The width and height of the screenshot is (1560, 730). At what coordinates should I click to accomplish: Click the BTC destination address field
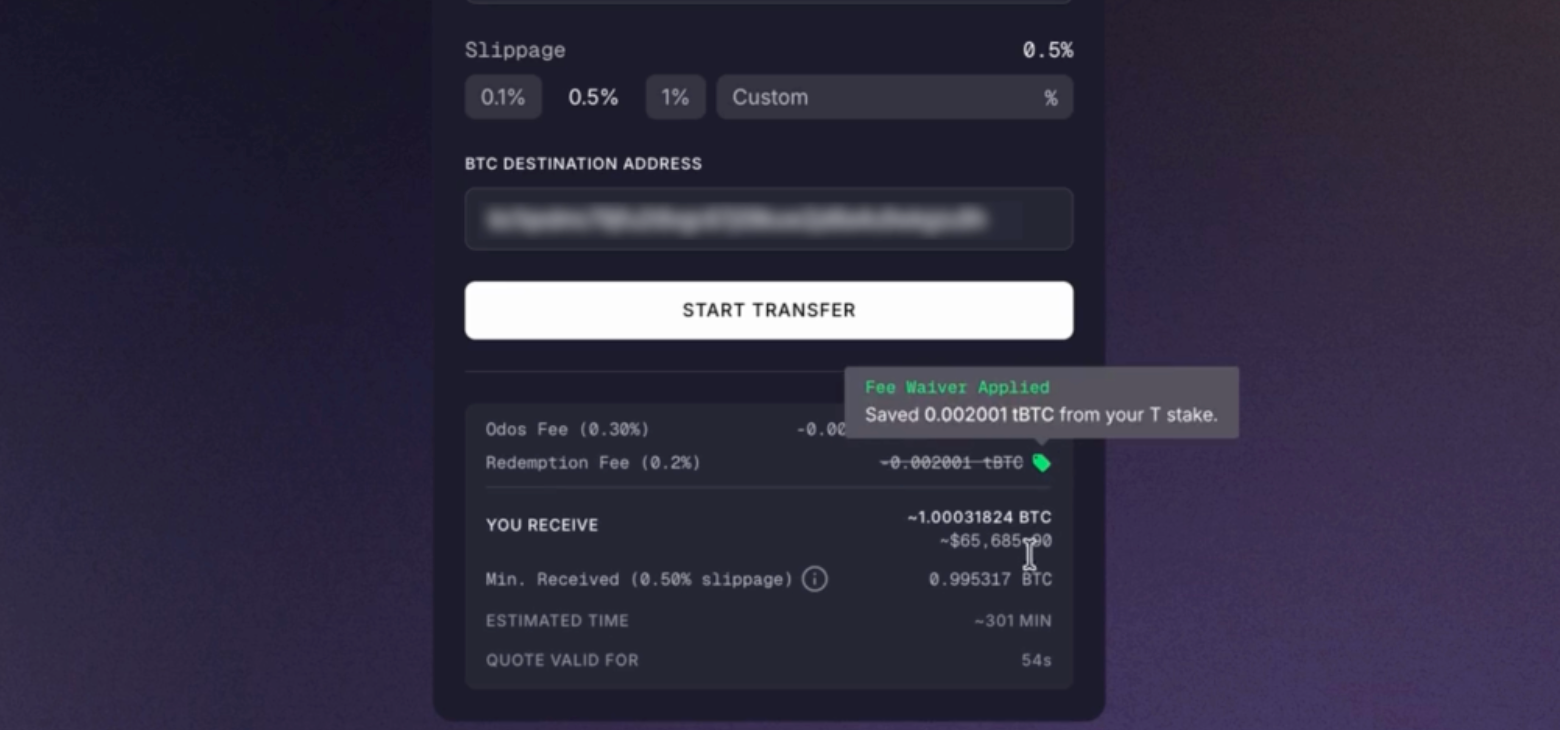(768, 219)
